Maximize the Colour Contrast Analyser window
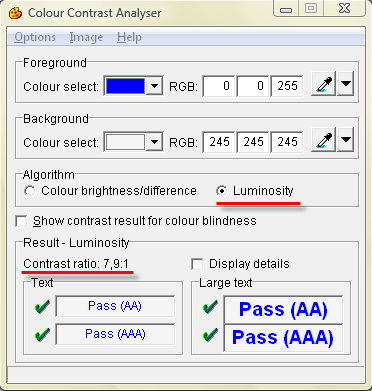The width and height of the screenshot is (372, 391). [x=311, y=9]
